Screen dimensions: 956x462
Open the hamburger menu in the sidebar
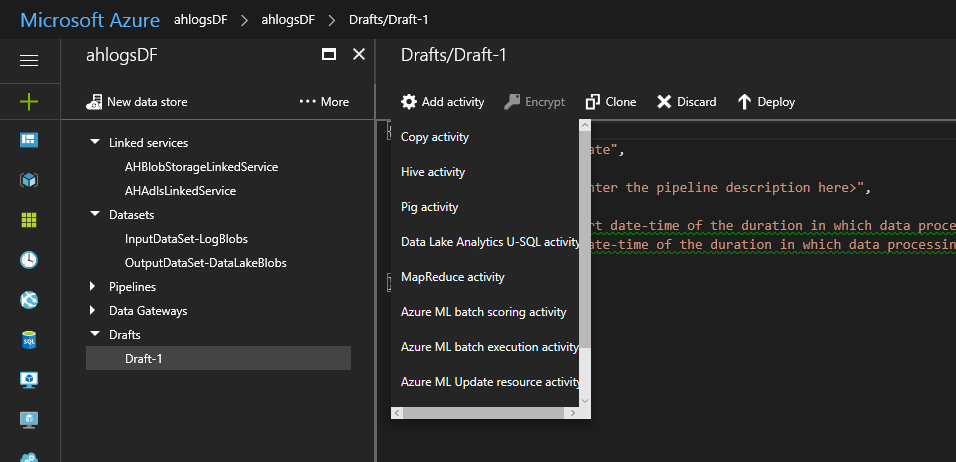[29, 61]
